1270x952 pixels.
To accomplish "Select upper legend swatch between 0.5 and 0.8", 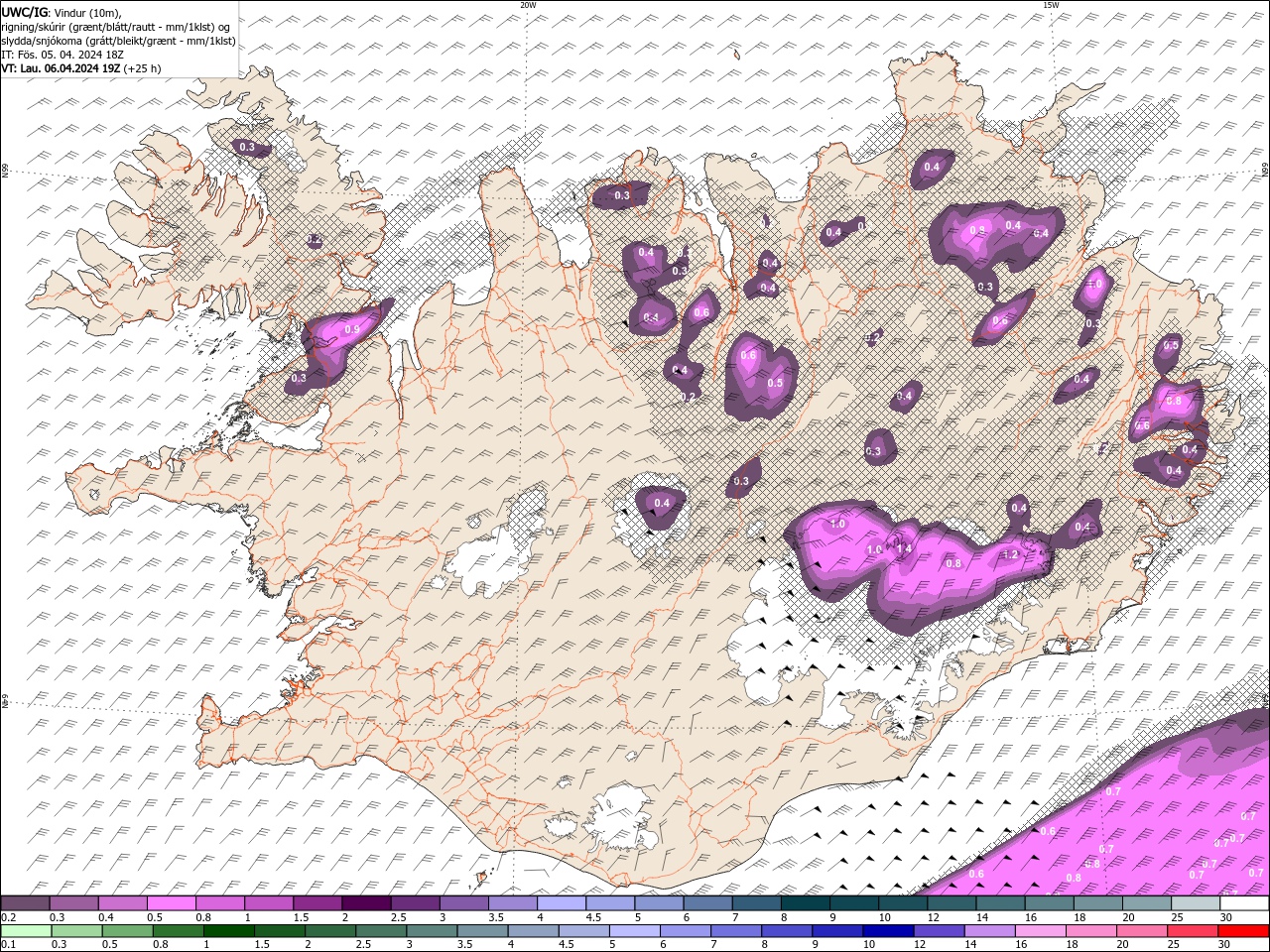I will pos(171,903).
